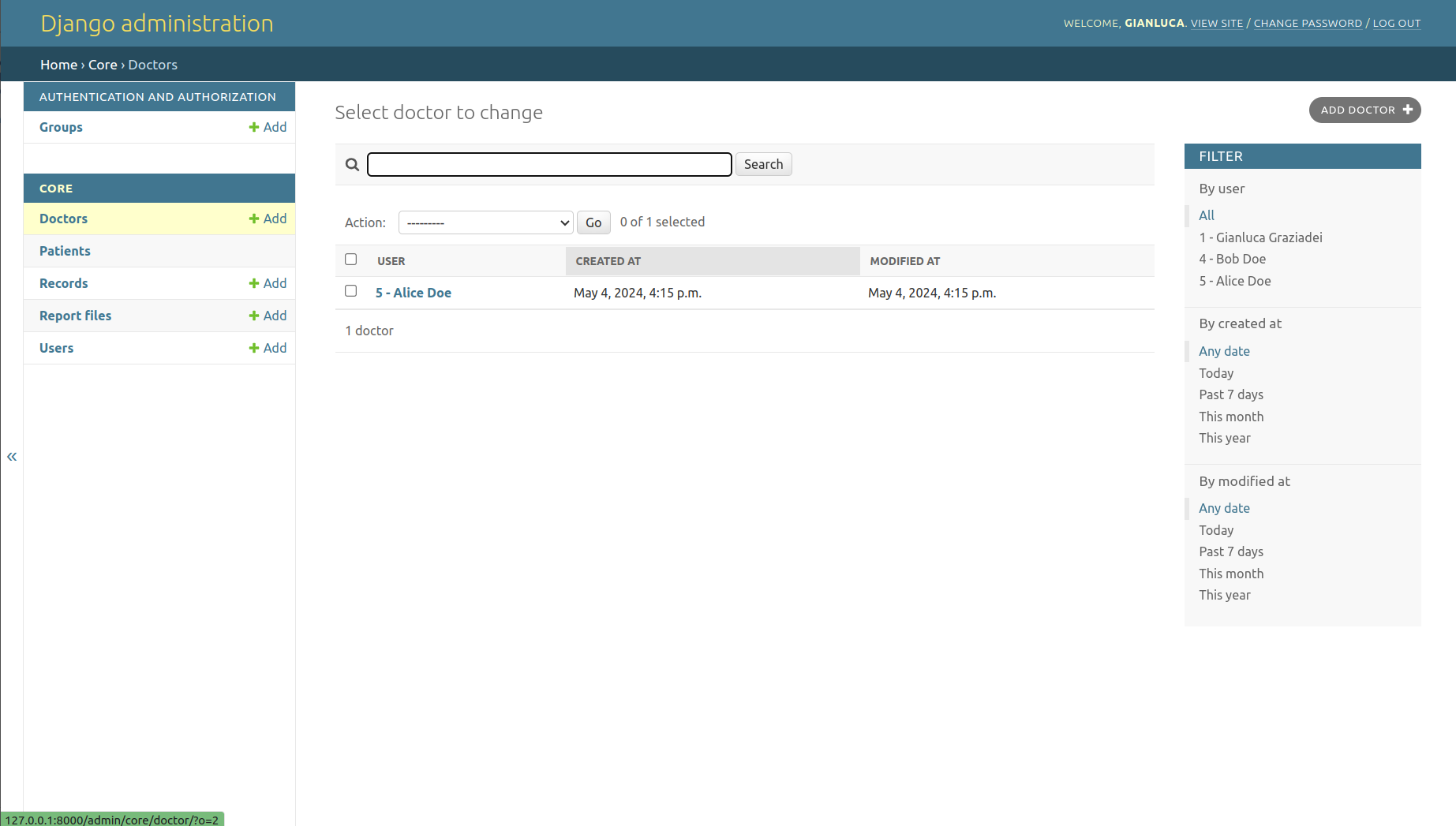Open the CORE section header
This screenshot has height=826, width=1456.
click(56, 189)
